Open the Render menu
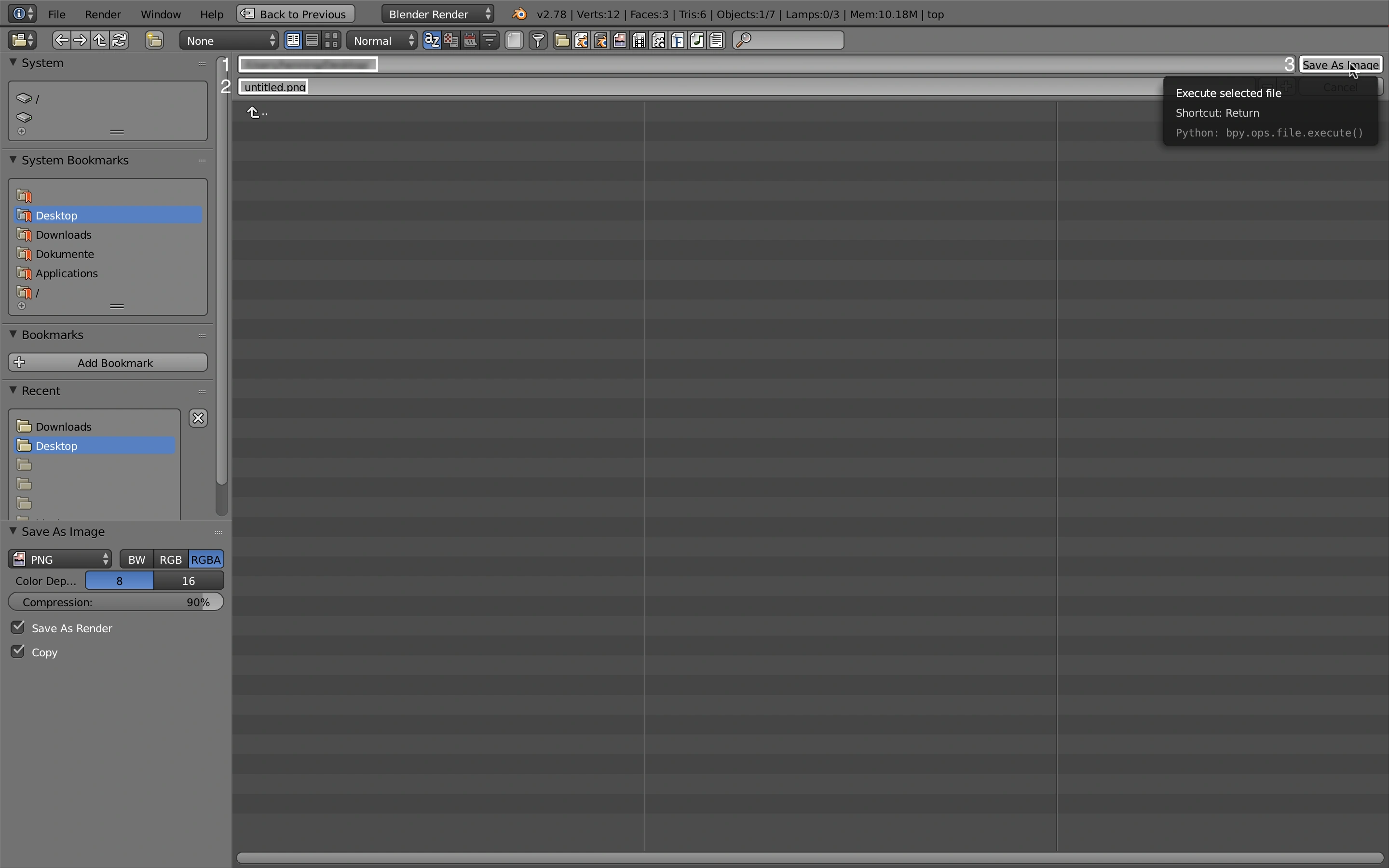The image size is (1389, 868). 103,14
